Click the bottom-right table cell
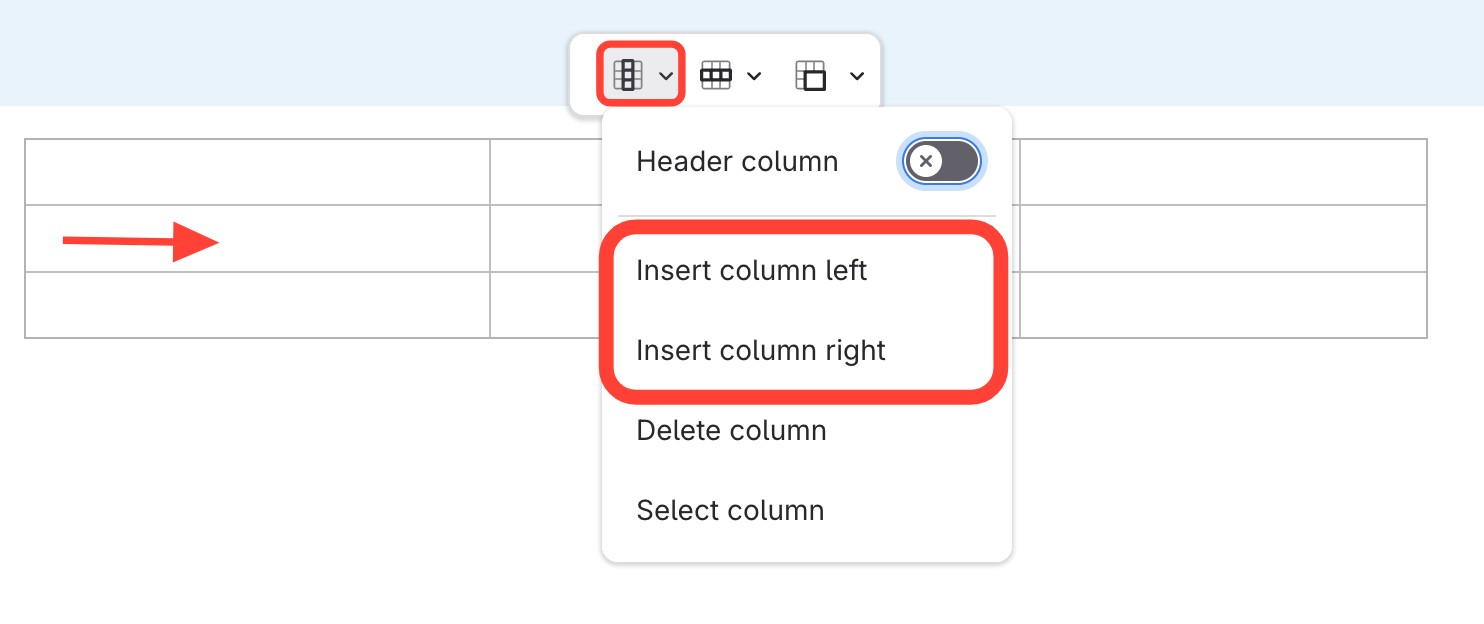Screen dimensions: 1484x624 click(1222, 305)
